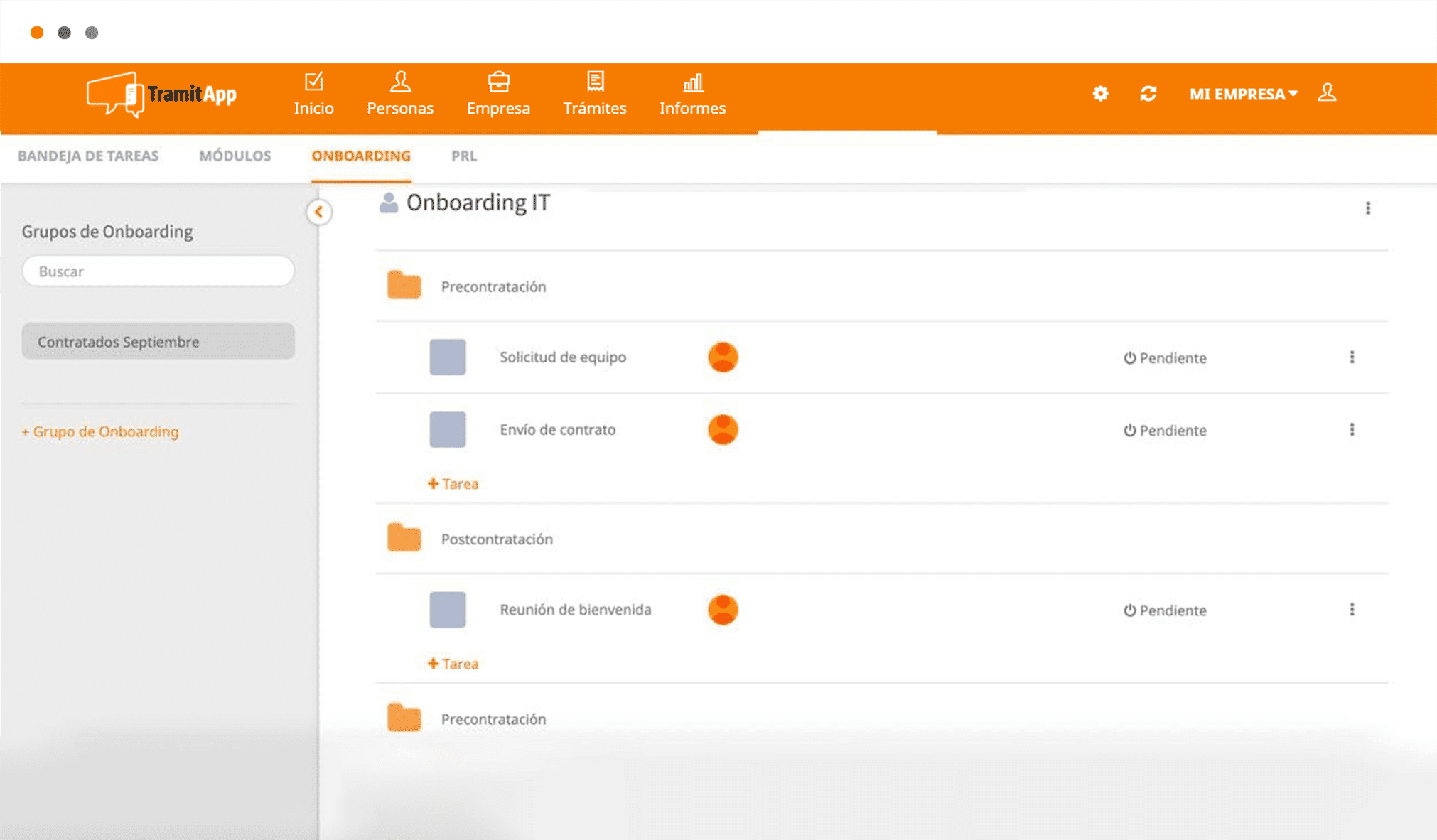Switch to Bandeja de Tareas tab
The image size is (1437, 840).
pos(88,156)
